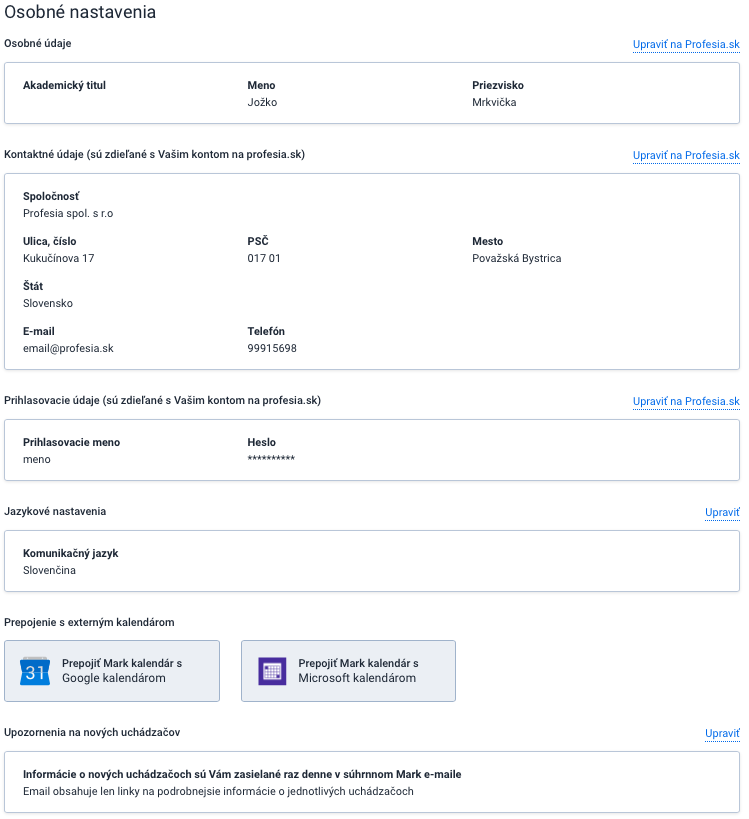The height and width of the screenshot is (819, 749).
Task: Click the surname Mrkvička
Action: pos(494,102)
